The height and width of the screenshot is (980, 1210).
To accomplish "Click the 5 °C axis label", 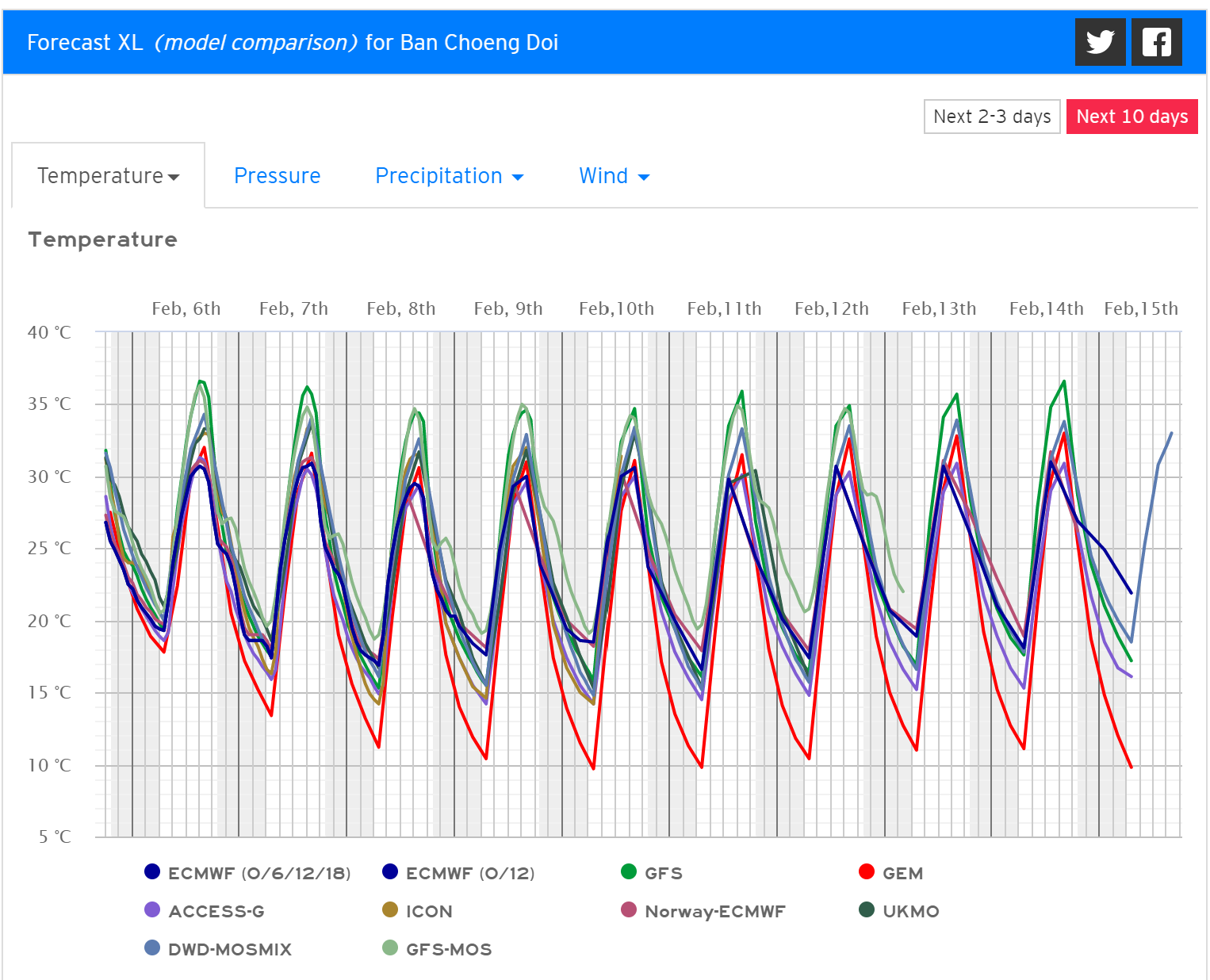I will pyautogui.click(x=55, y=837).
